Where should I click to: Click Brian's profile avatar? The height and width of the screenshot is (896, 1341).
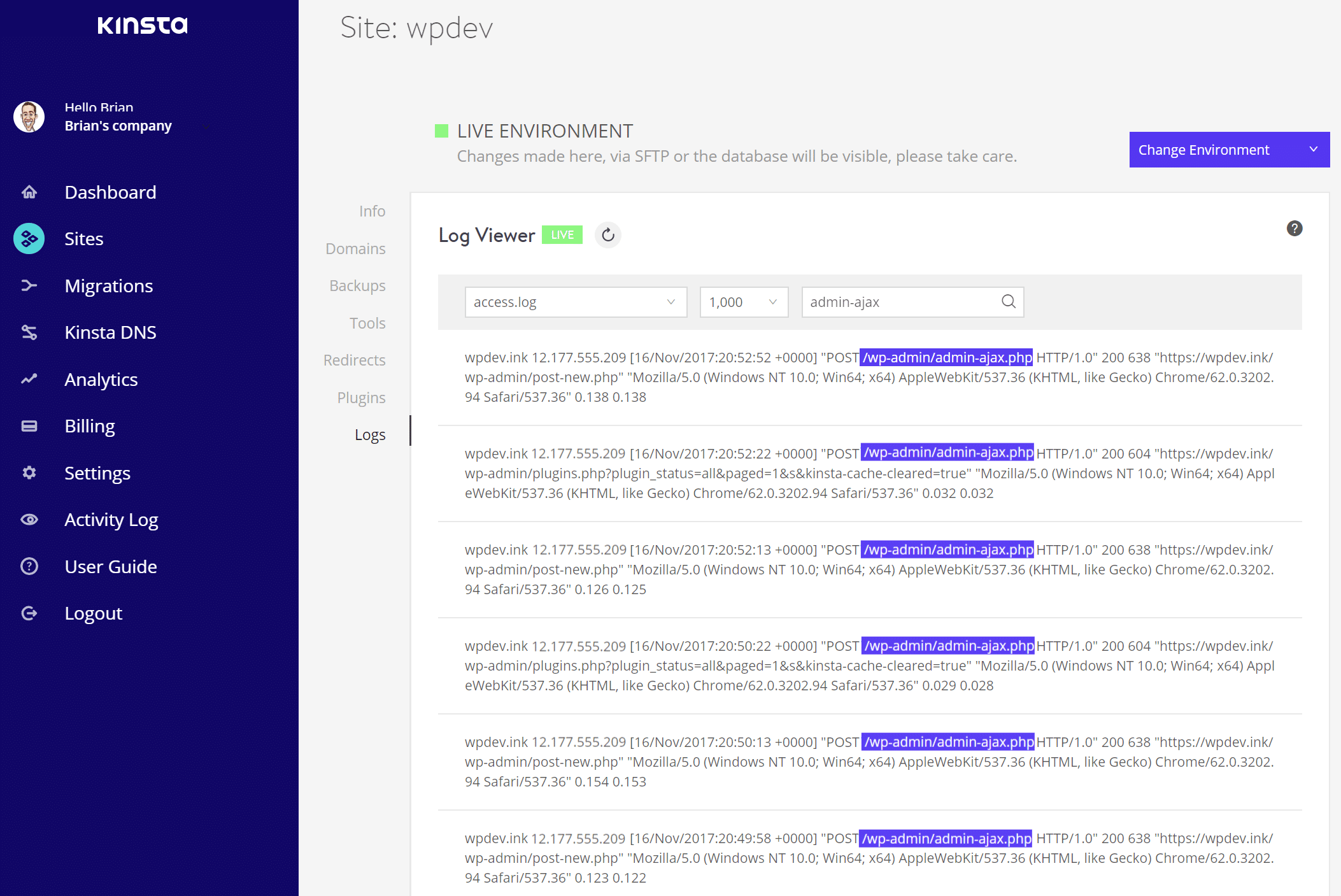click(x=29, y=117)
